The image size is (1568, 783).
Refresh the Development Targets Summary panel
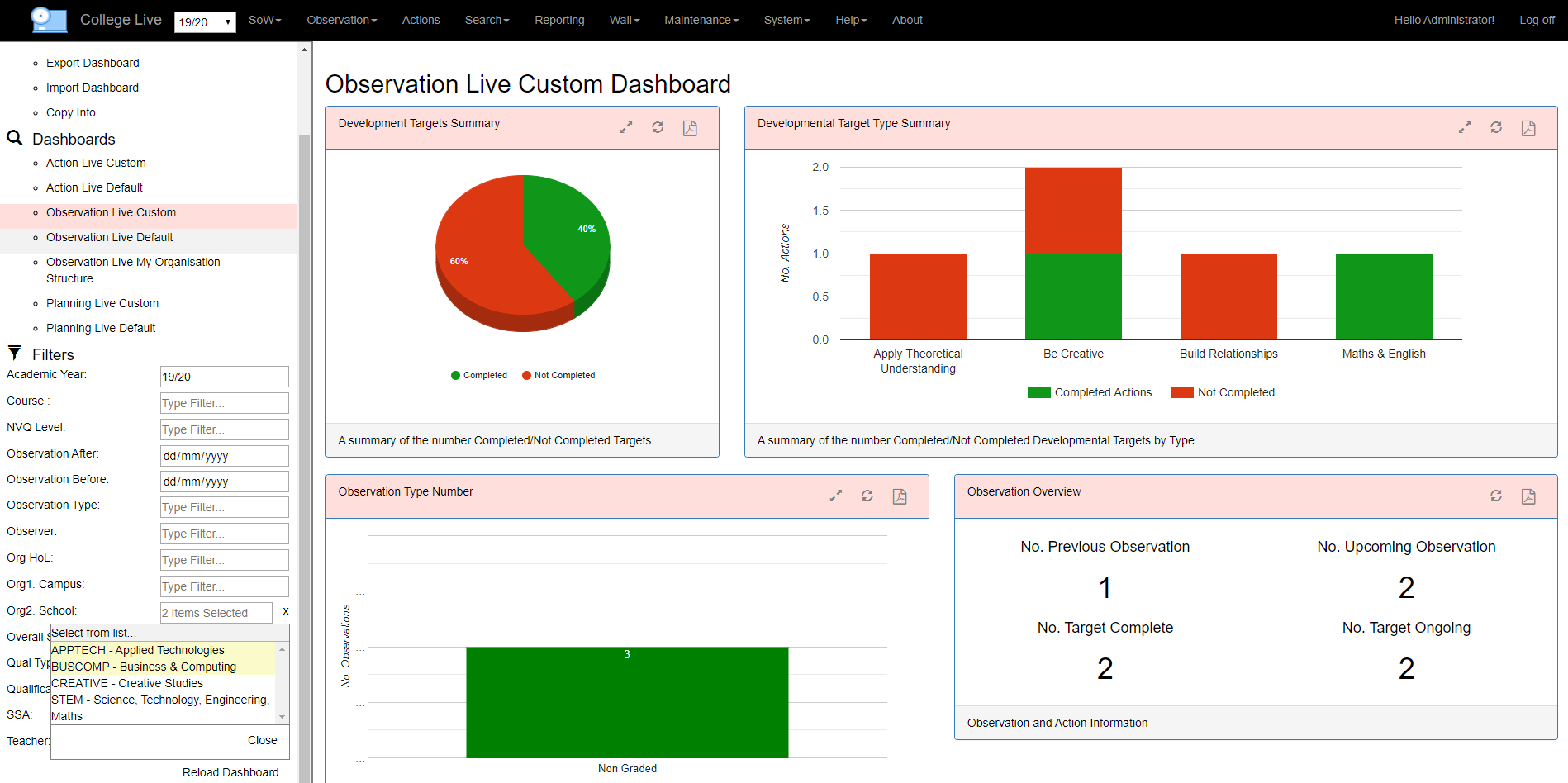658,127
